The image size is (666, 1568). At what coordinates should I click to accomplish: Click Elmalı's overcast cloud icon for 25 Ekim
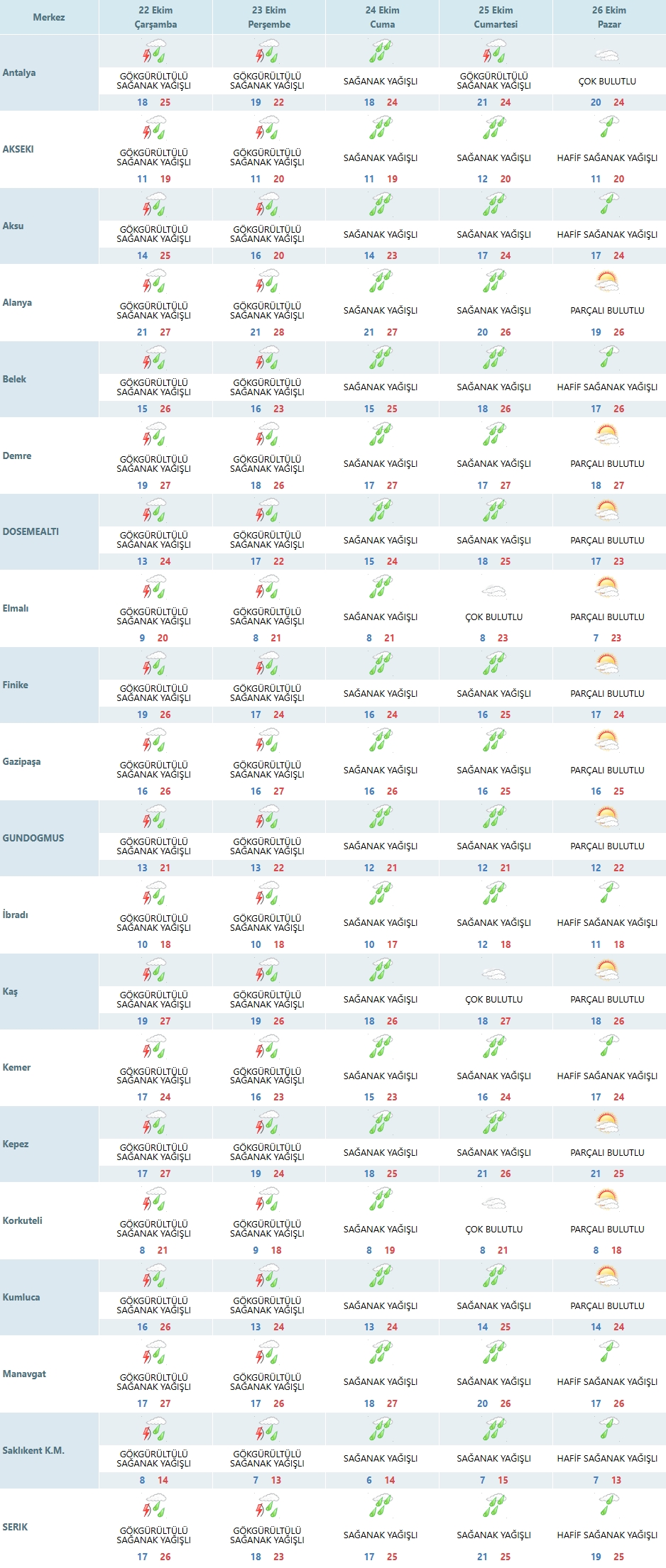(x=494, y=590)
